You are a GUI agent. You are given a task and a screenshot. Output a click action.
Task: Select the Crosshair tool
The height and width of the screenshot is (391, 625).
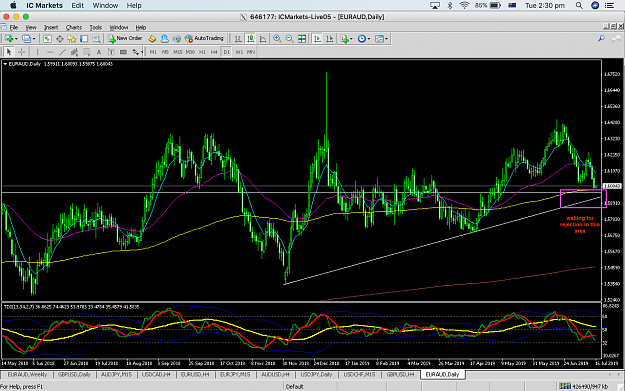click(x=22, y=52)
